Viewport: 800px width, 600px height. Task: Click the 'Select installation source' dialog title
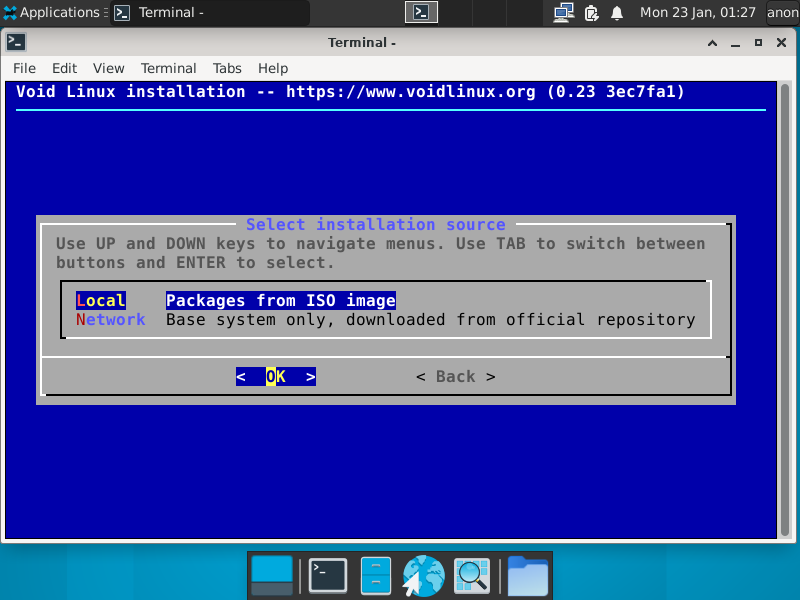click(x=376, y=224)
